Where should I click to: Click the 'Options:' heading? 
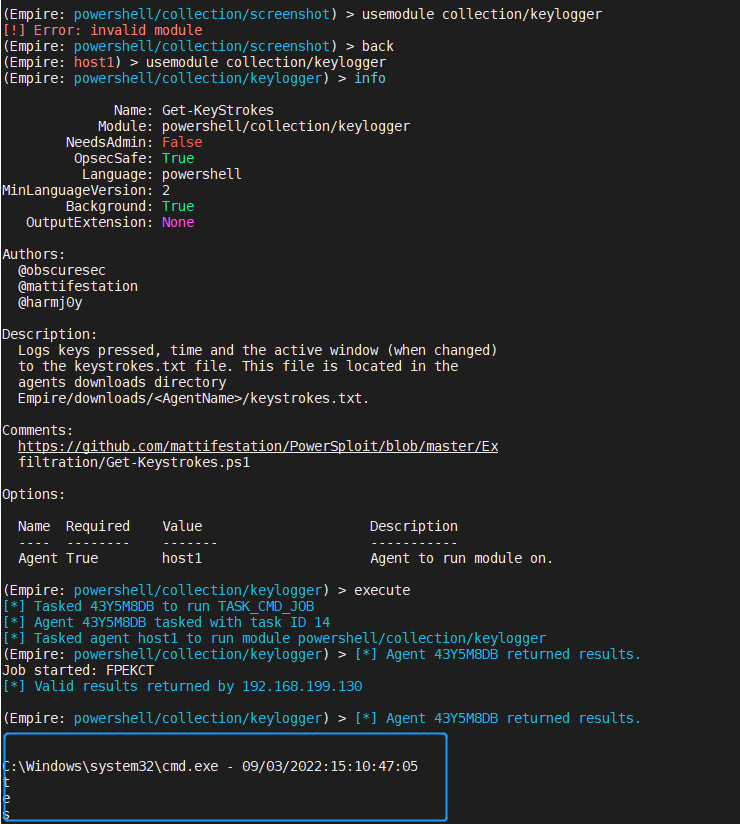pyautogui.click(x=34, y=495)
